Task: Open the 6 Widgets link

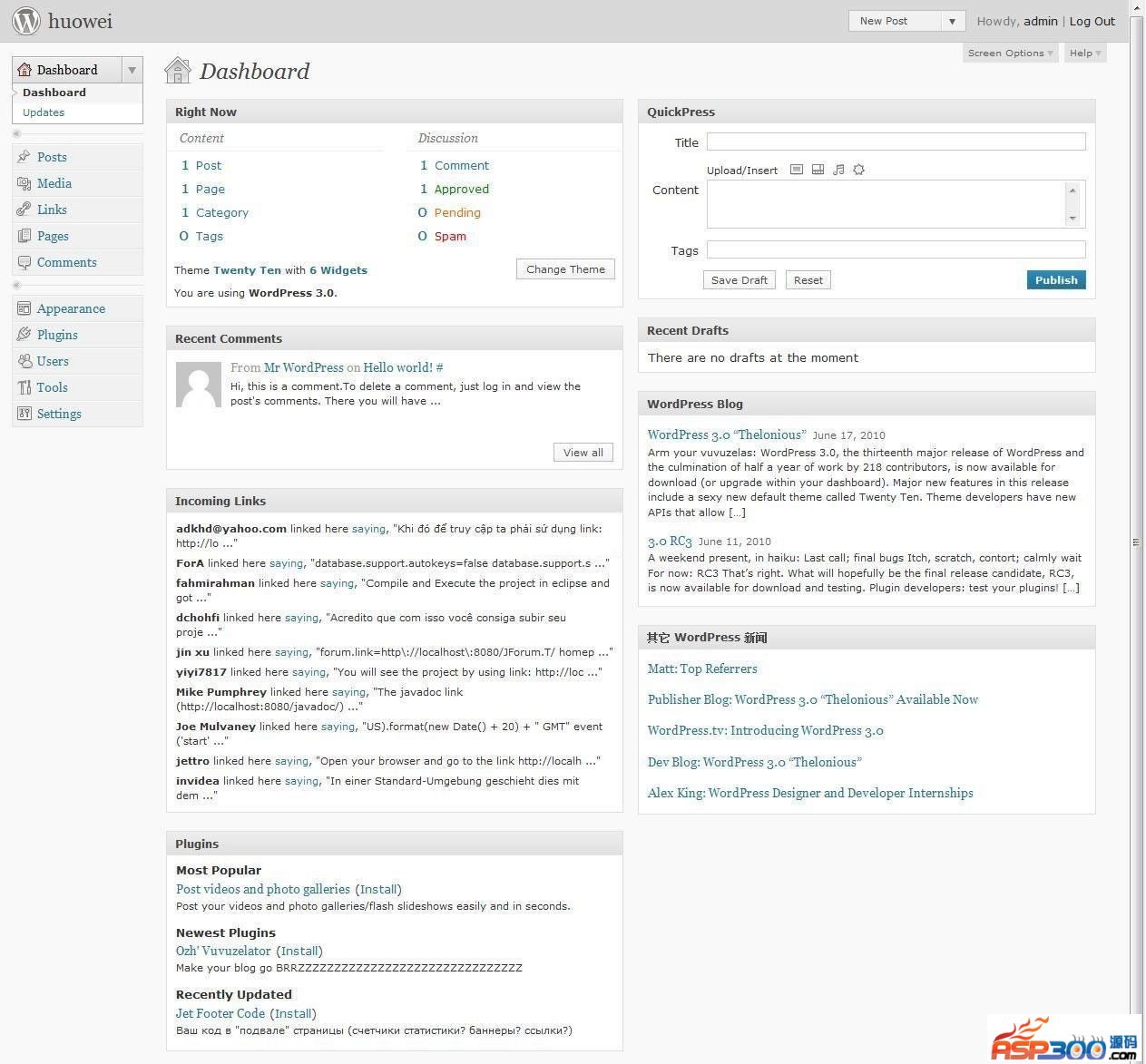Action: (x=338, y=270)
